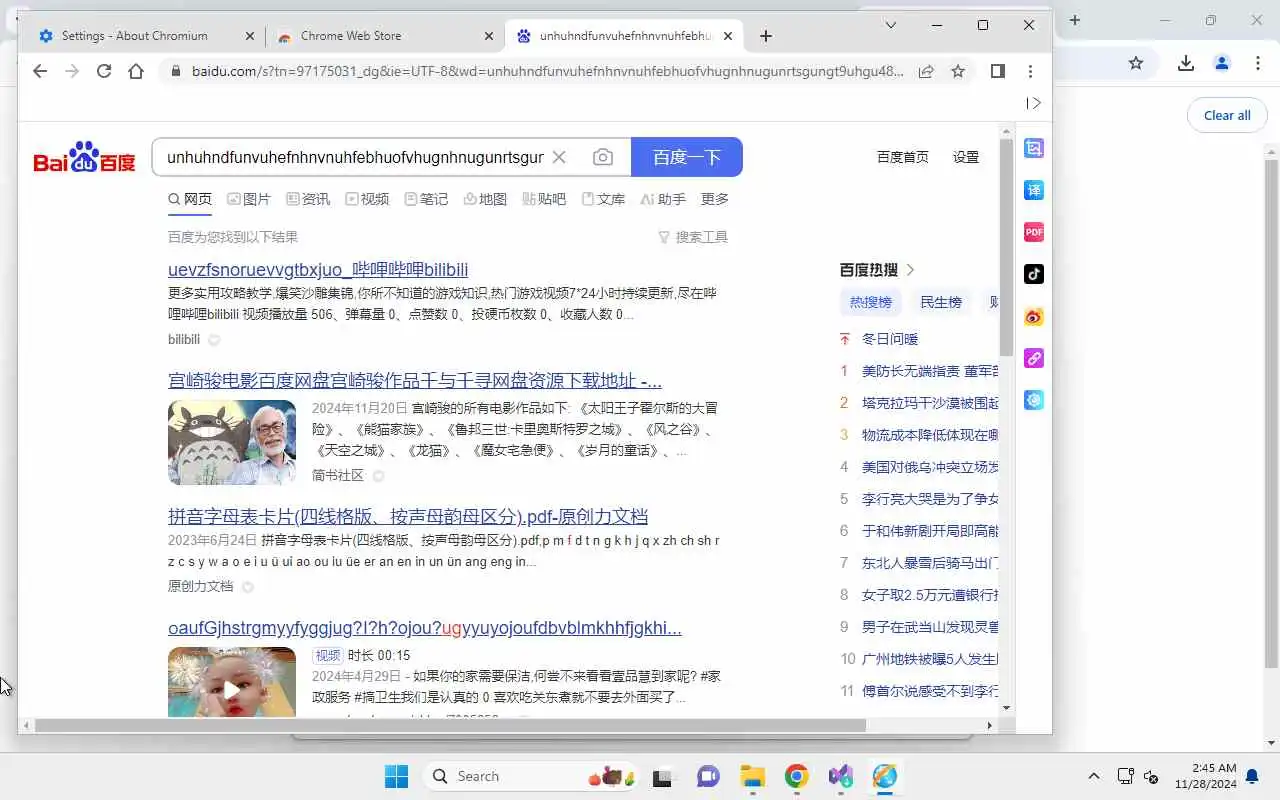Open sidebar blue gear settings icon
Screen dimensions: 1280x800
point(1034,400)
